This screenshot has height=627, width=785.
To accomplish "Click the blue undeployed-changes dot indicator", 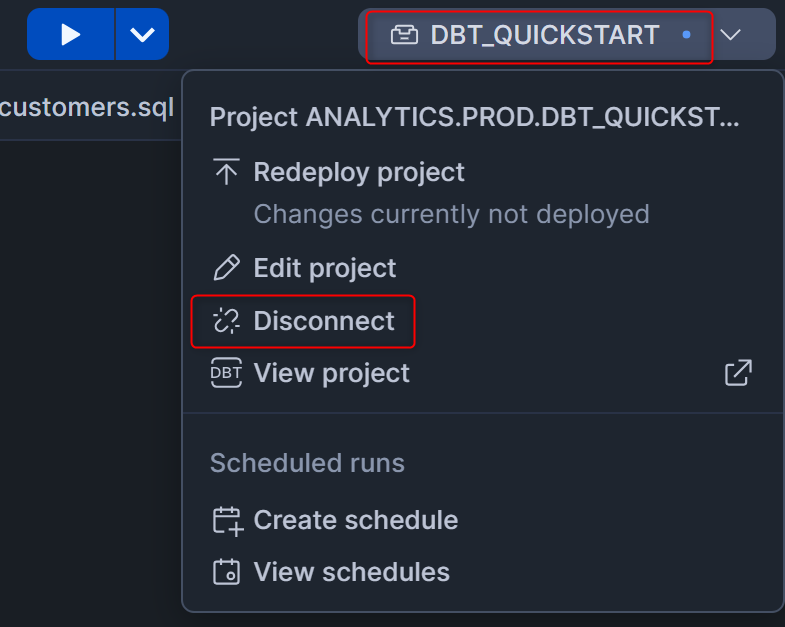I will 686,35.
